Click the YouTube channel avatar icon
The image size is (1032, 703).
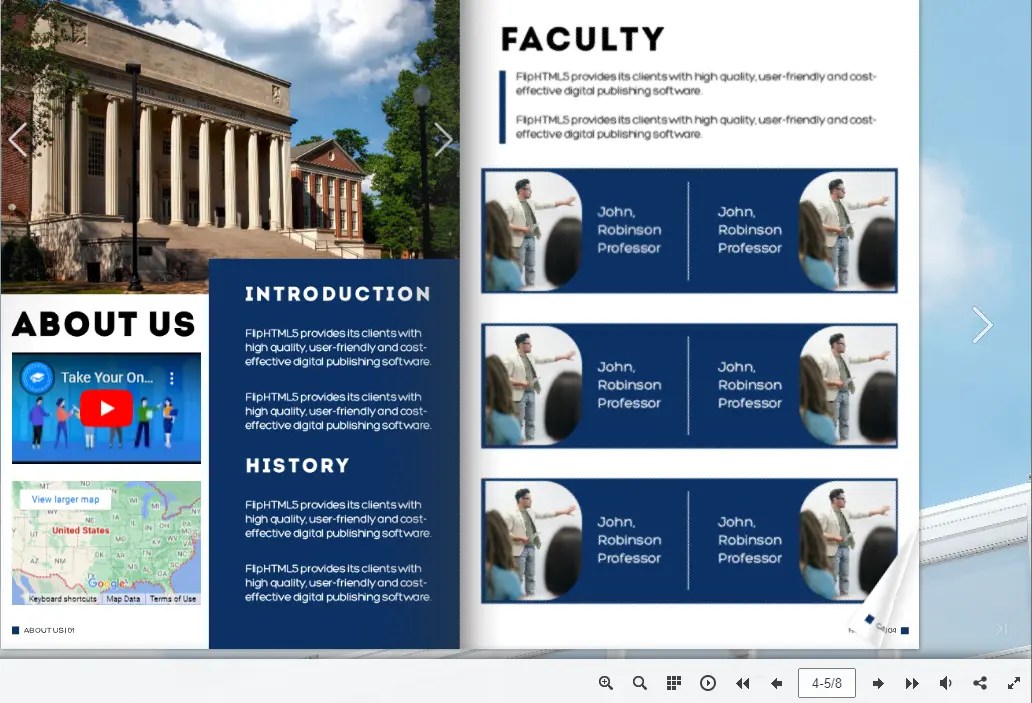[37, 378]
